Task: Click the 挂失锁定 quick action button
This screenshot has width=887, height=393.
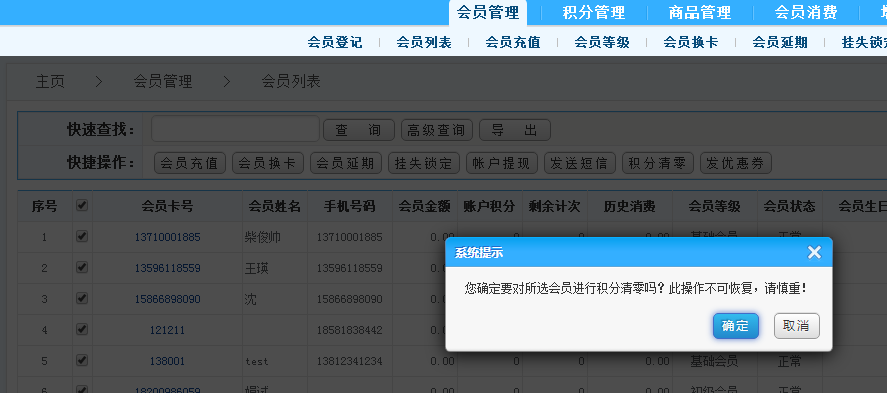Action: 424,163
